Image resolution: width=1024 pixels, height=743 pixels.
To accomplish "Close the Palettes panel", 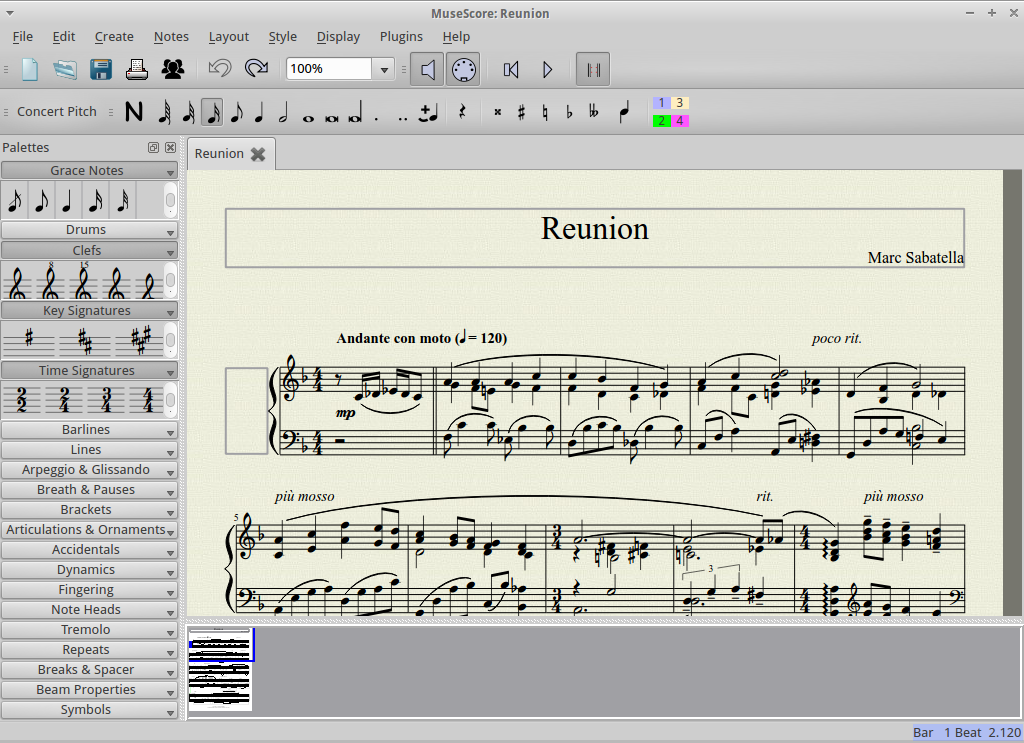I will (170, 148).
